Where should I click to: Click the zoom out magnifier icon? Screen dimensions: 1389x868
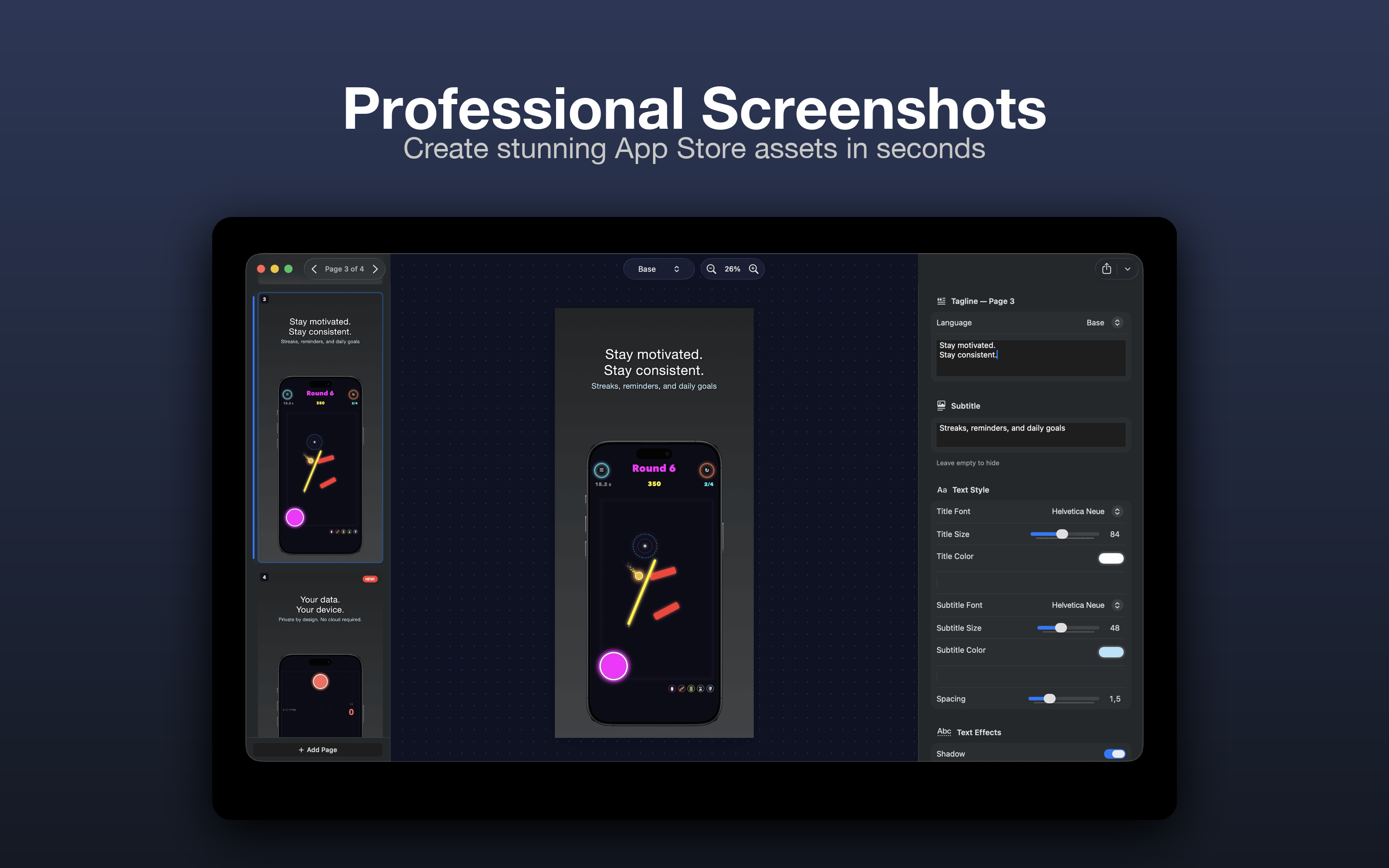(711, 269)
